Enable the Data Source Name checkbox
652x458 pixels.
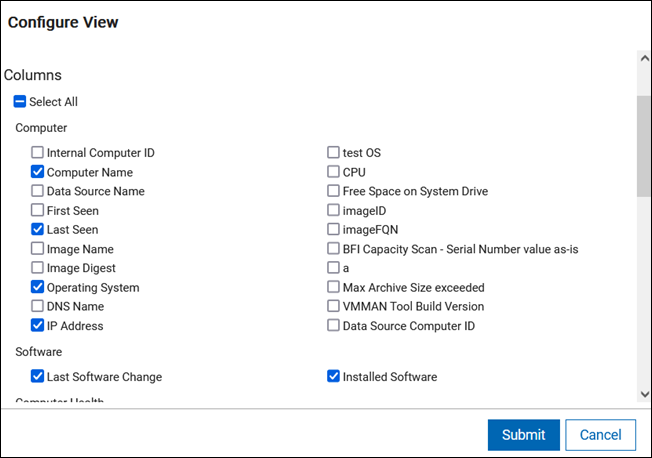38,191
